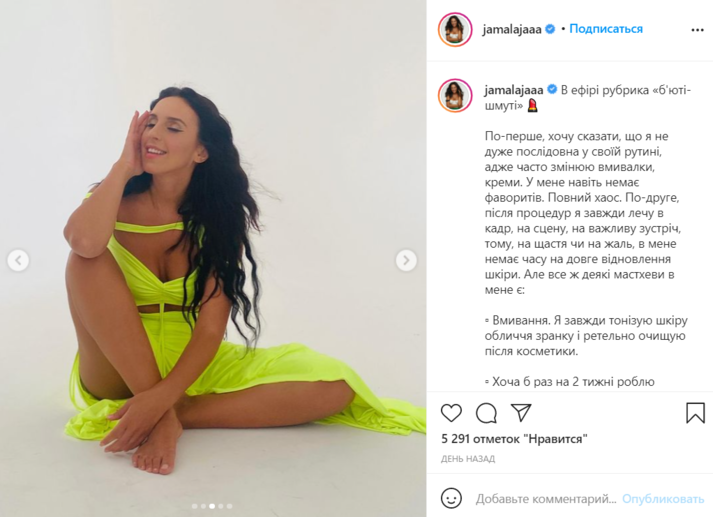
Task: Go to previous photo with left arrow
Action: pos(18,260)
